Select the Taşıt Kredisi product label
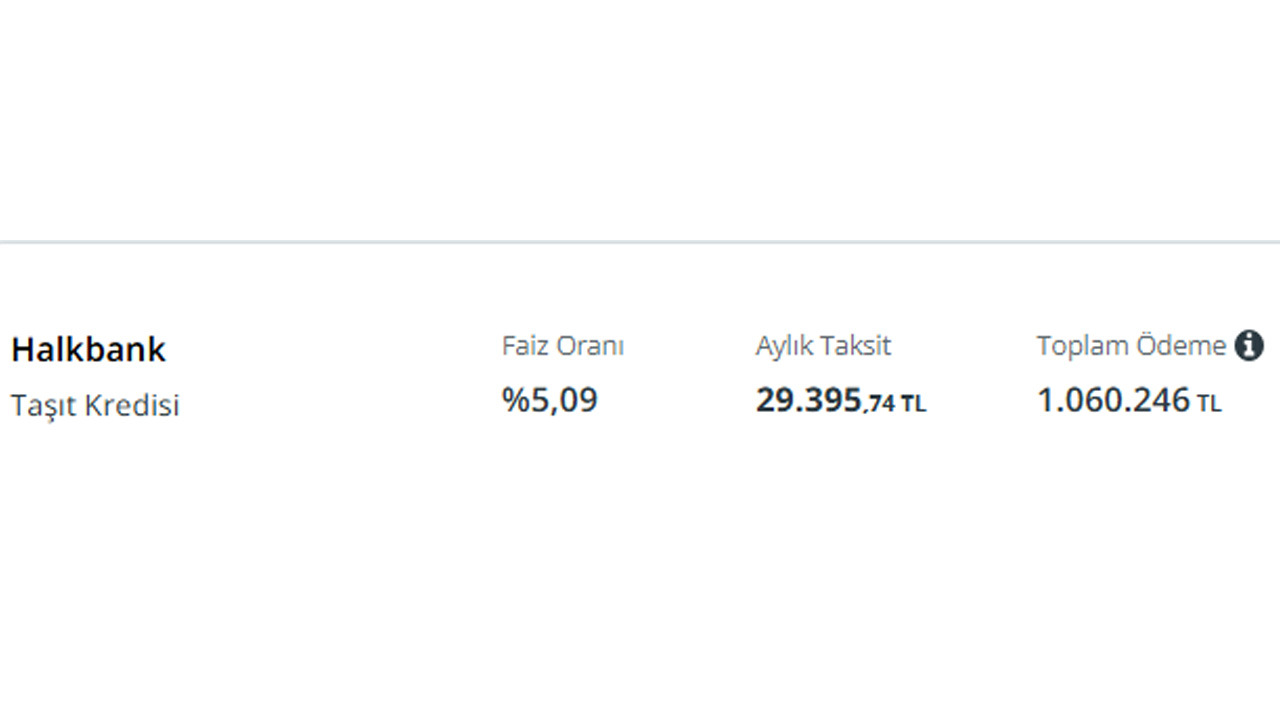 (95, 406)
